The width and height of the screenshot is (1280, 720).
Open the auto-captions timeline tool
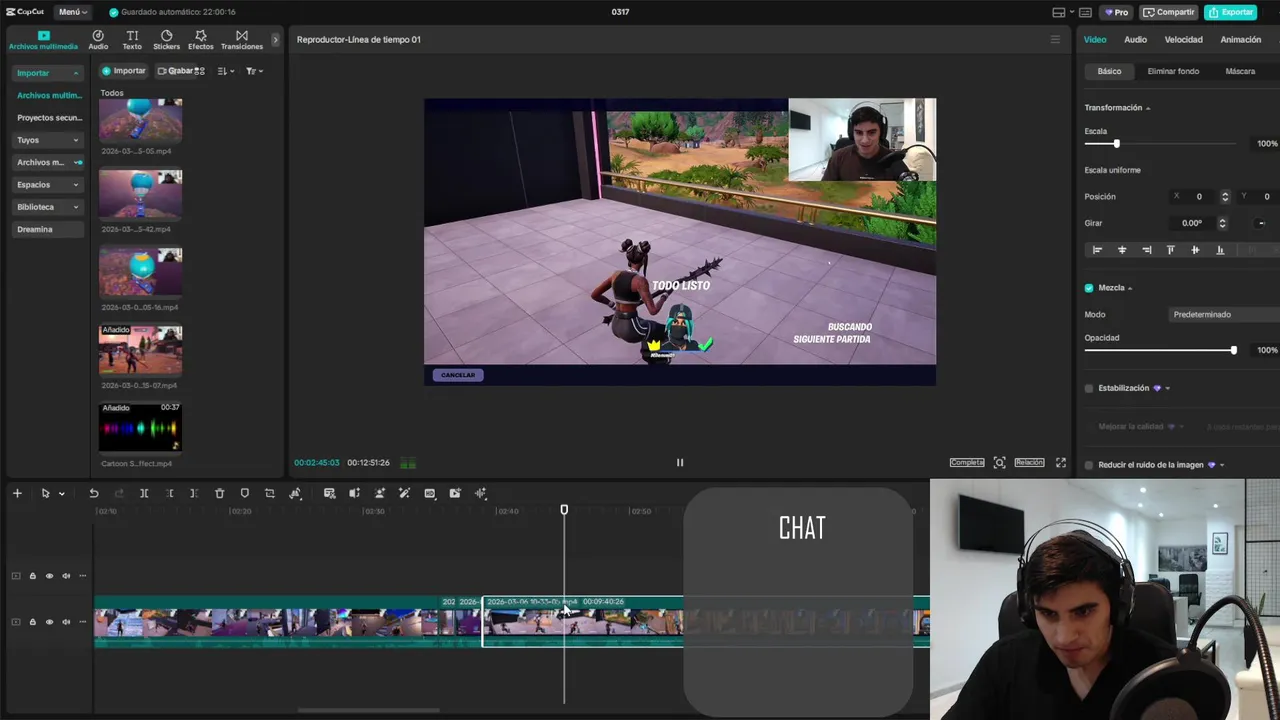pyautogui.click(x=329, y=493)
